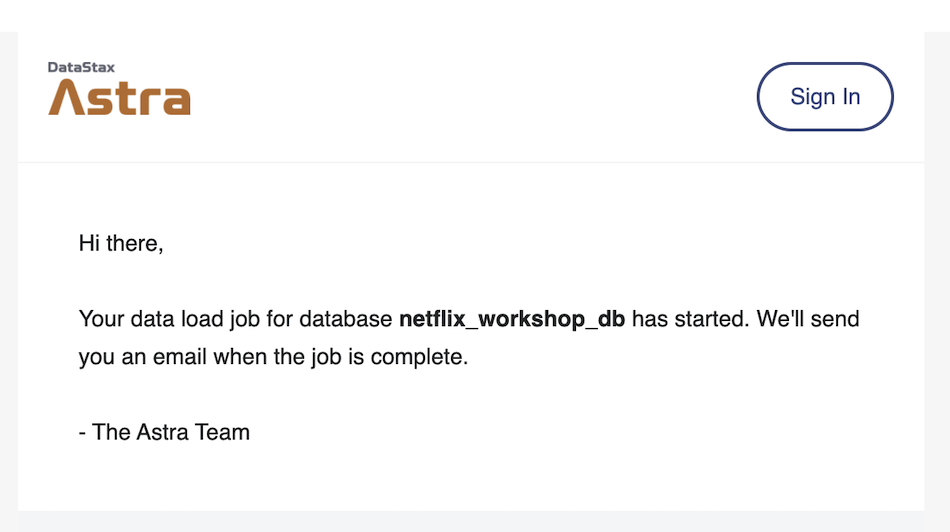
Task: Click the '- The Astra Team' signature
Action: tap(164, 432)
